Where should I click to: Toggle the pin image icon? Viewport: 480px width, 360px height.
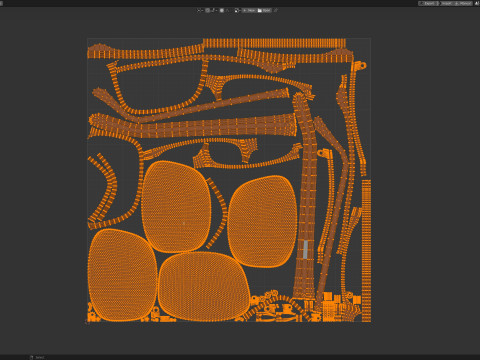[276, 10]
